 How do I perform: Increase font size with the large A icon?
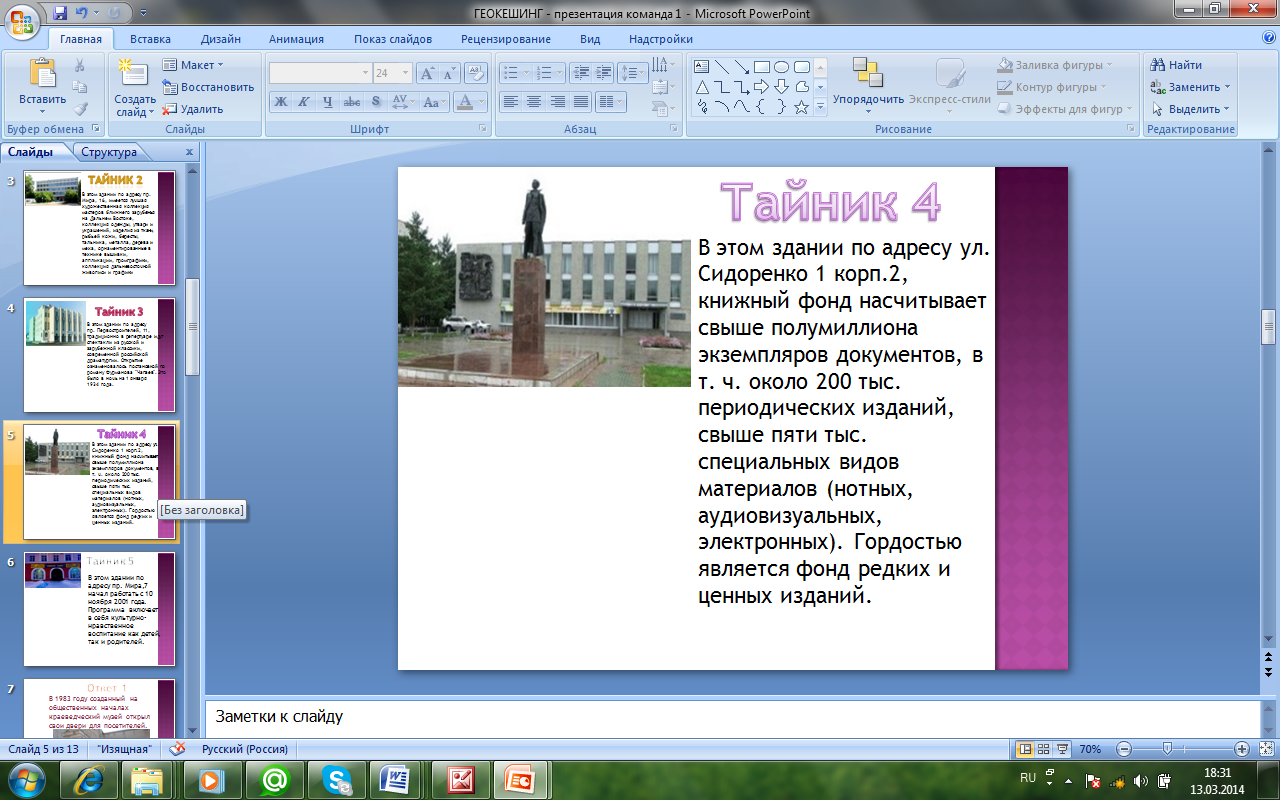[x=427, y=73]
